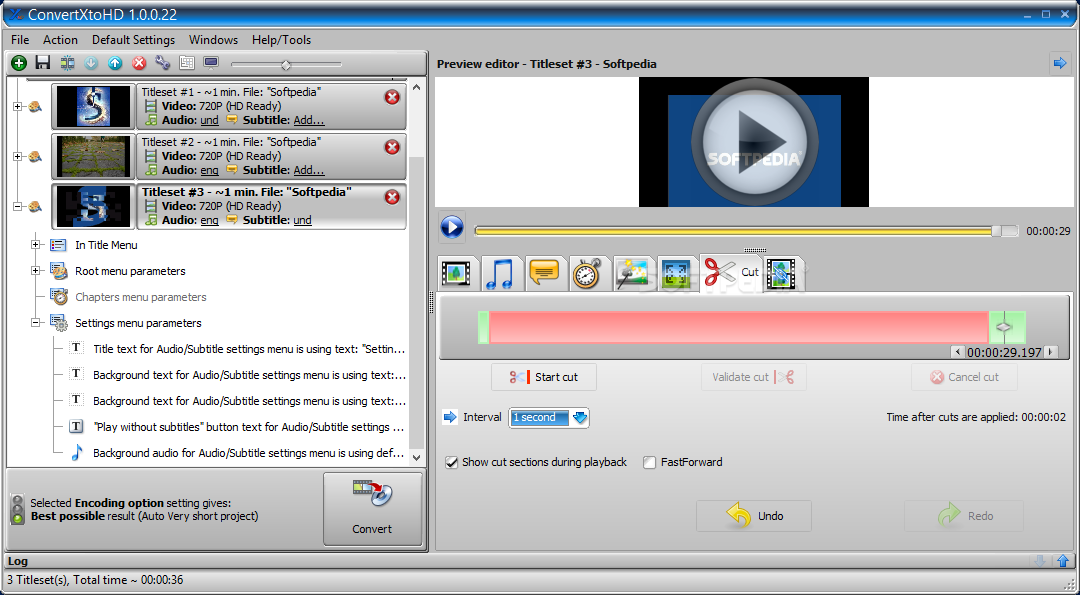1080x595 pixels.
Task: Click the layout grid toolbar icon
Action: pyautogui.click(x=187, y=63)
